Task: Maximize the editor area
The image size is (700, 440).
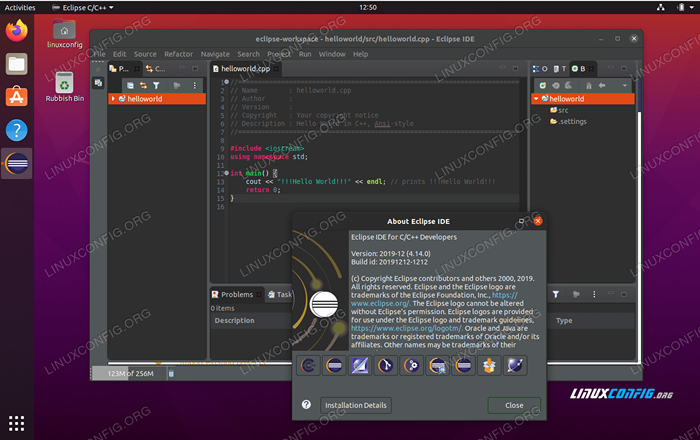Action: pos(516,68)
